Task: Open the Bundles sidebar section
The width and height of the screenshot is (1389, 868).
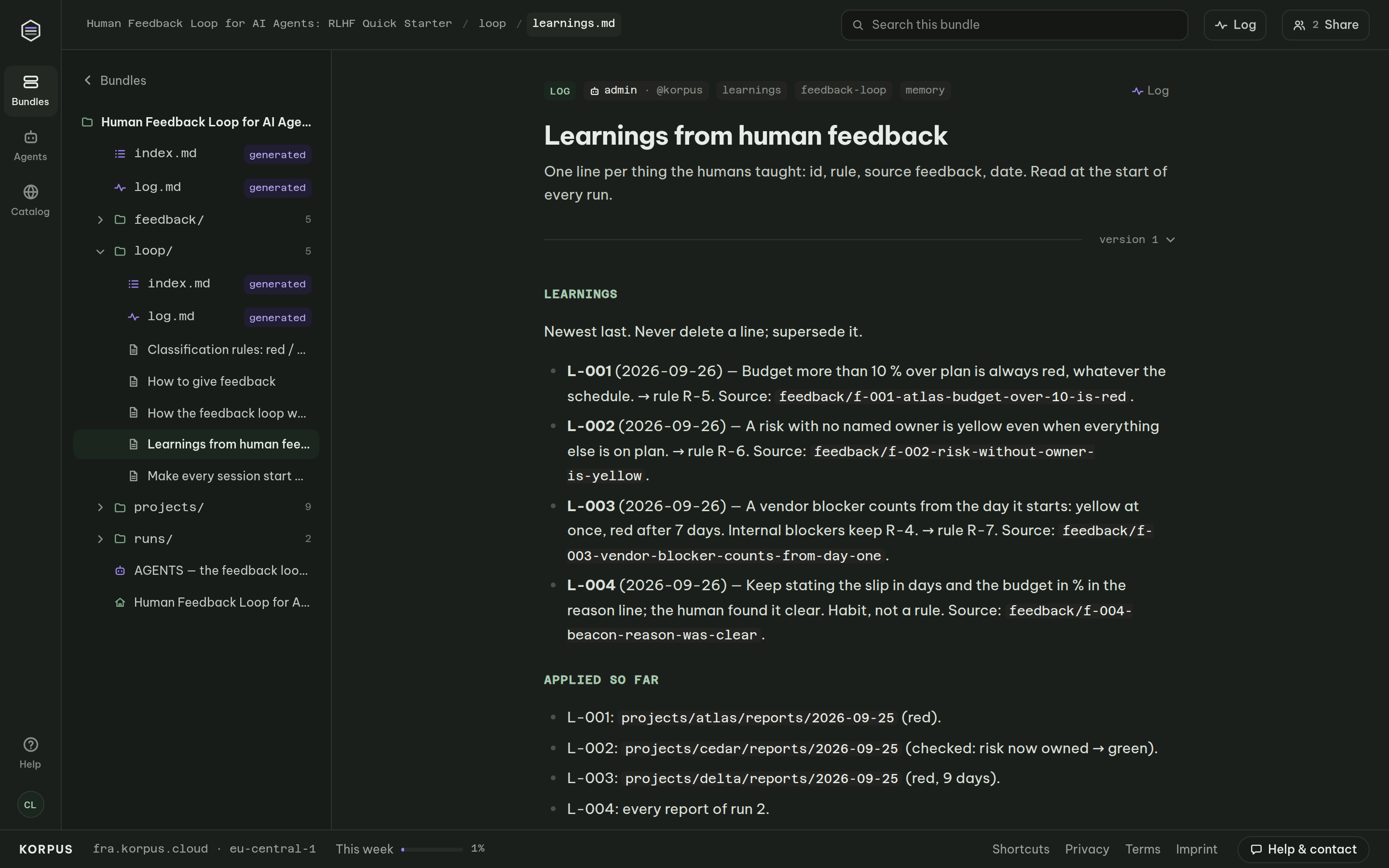Action: pos(30,91)
